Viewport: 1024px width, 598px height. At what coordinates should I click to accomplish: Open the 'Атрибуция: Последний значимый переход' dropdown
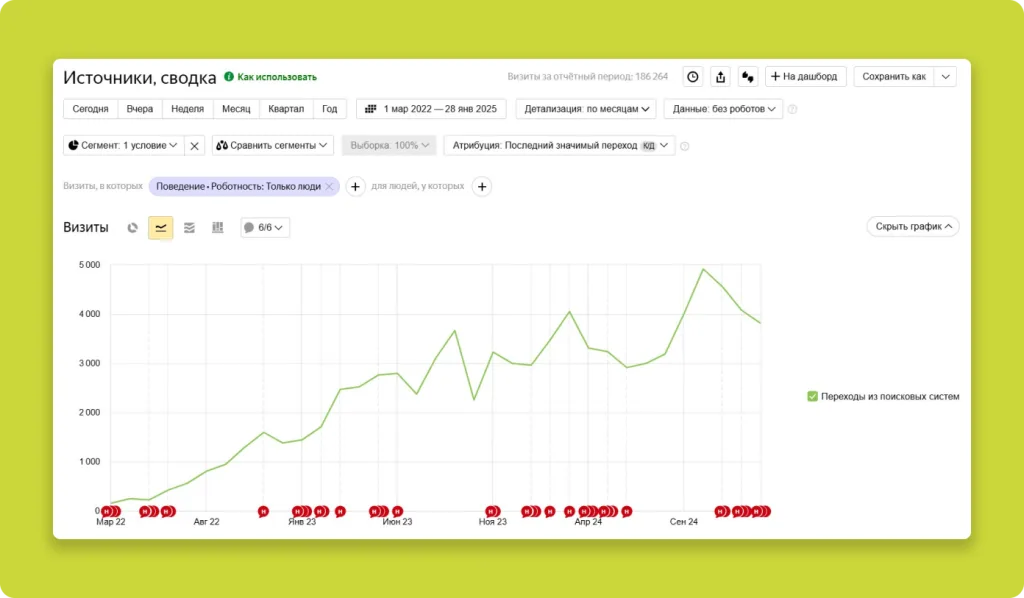point(560,146)
